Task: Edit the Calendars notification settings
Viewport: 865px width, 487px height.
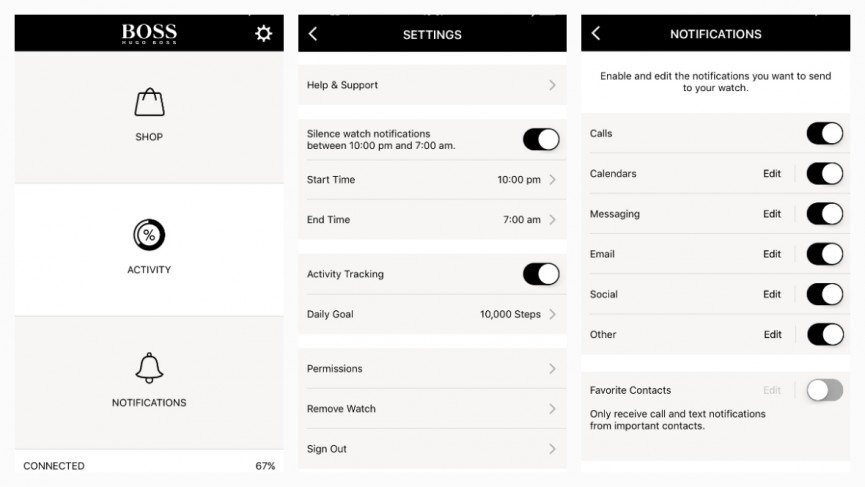Action: coord(772,174)
